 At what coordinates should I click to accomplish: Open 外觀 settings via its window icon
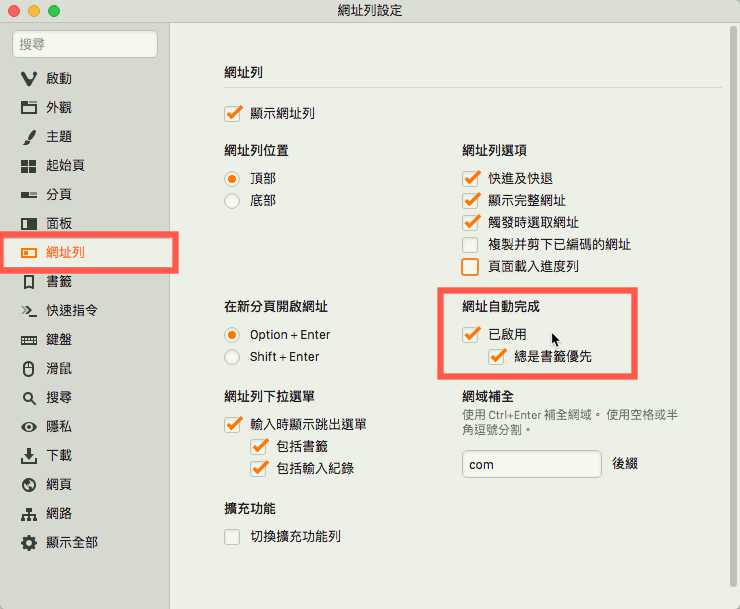click(x=29, y=107)
